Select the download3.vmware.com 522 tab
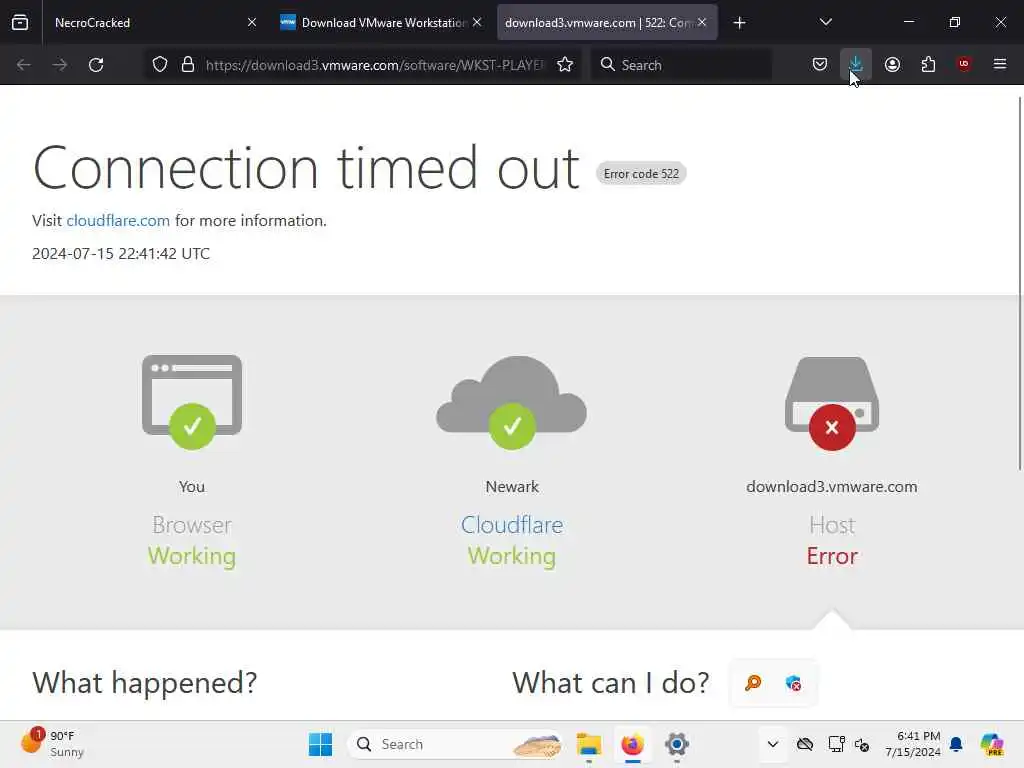This screenshot has width=1024, height=768. 607,22
